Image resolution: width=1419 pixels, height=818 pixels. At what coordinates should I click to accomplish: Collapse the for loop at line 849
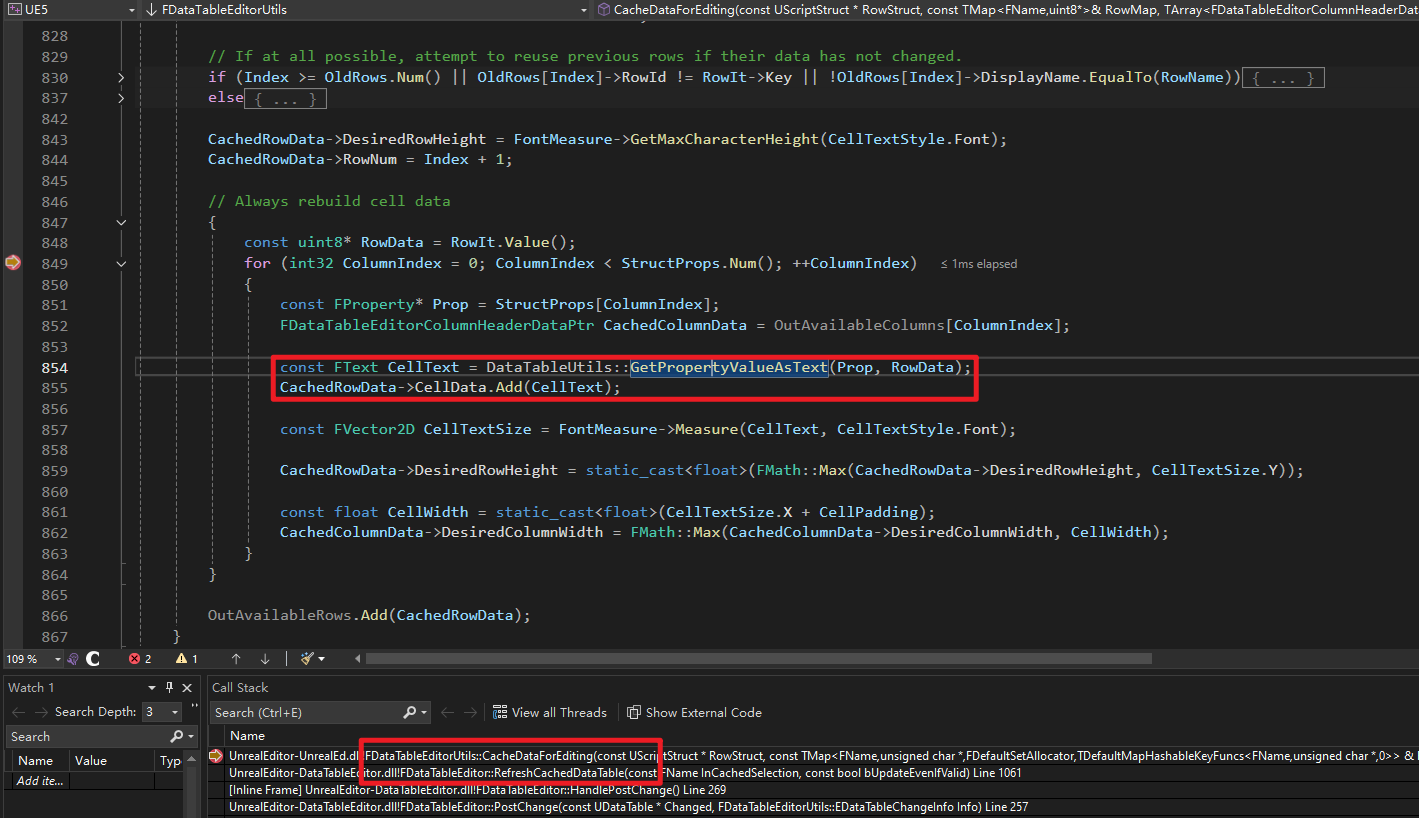coord(121,264)
